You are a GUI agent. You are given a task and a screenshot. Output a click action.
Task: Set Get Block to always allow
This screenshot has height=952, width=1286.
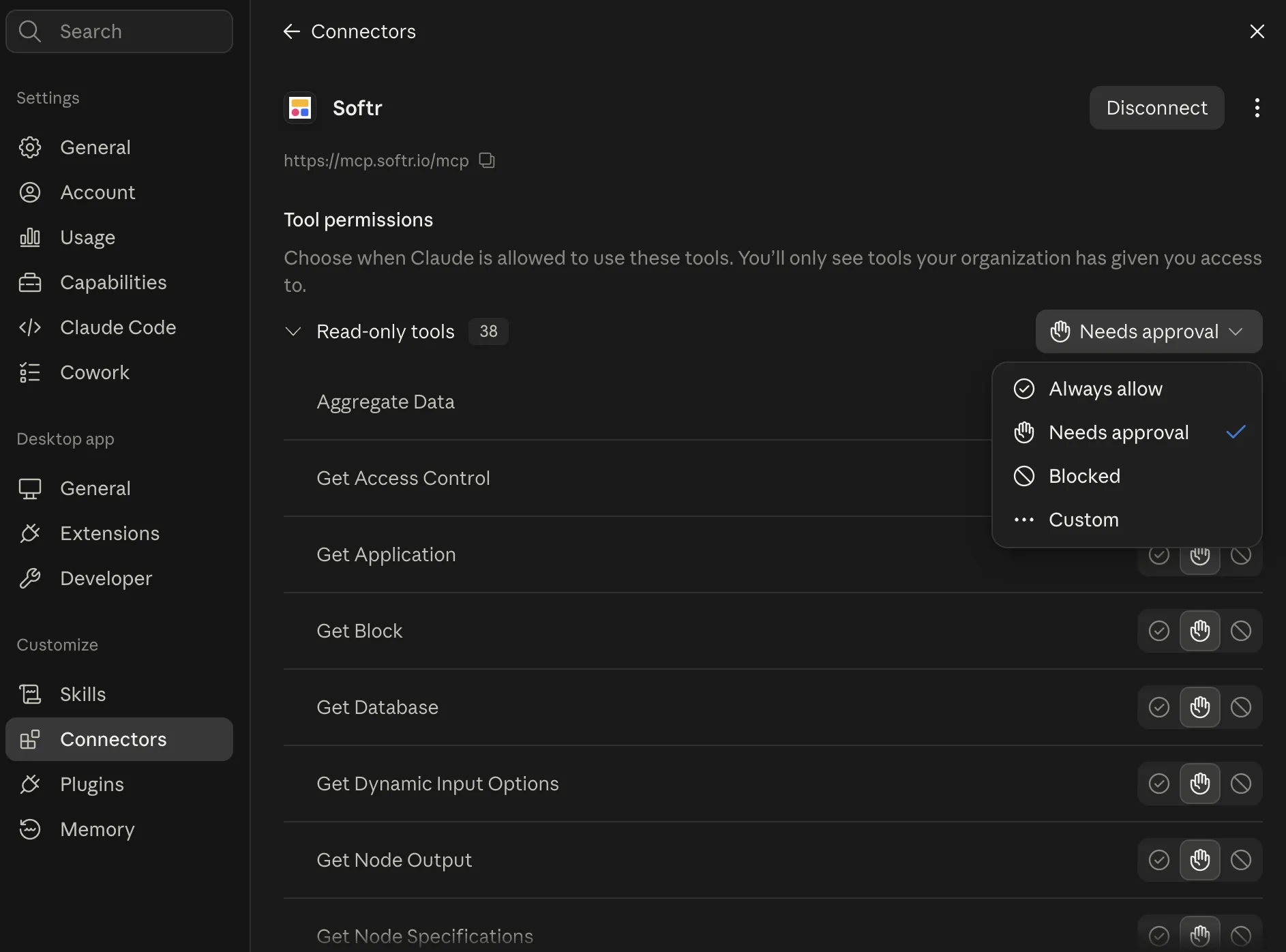coord(1159,631)
